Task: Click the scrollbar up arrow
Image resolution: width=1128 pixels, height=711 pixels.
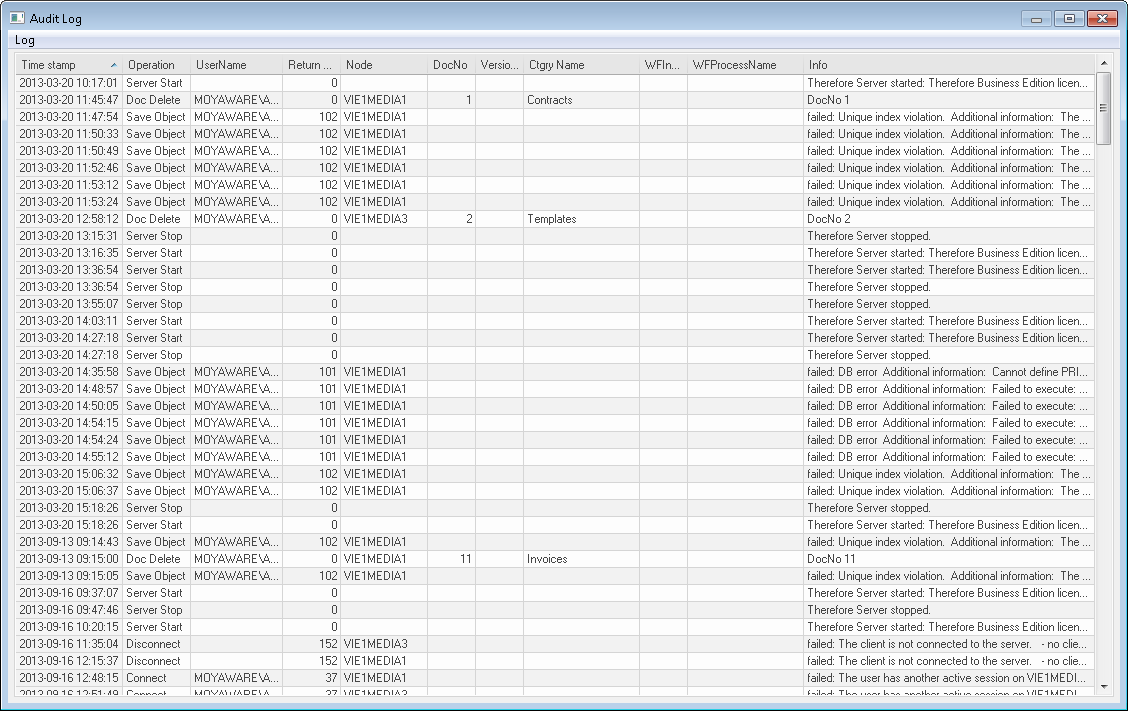Action: tap(1104, 63)
